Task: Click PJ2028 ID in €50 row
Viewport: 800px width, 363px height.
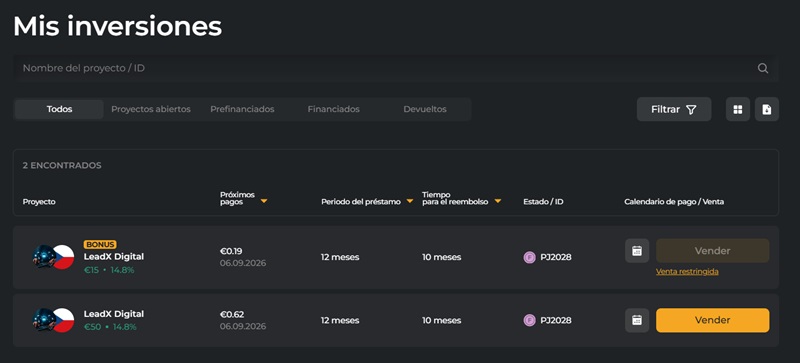Action: click(556, 321)
